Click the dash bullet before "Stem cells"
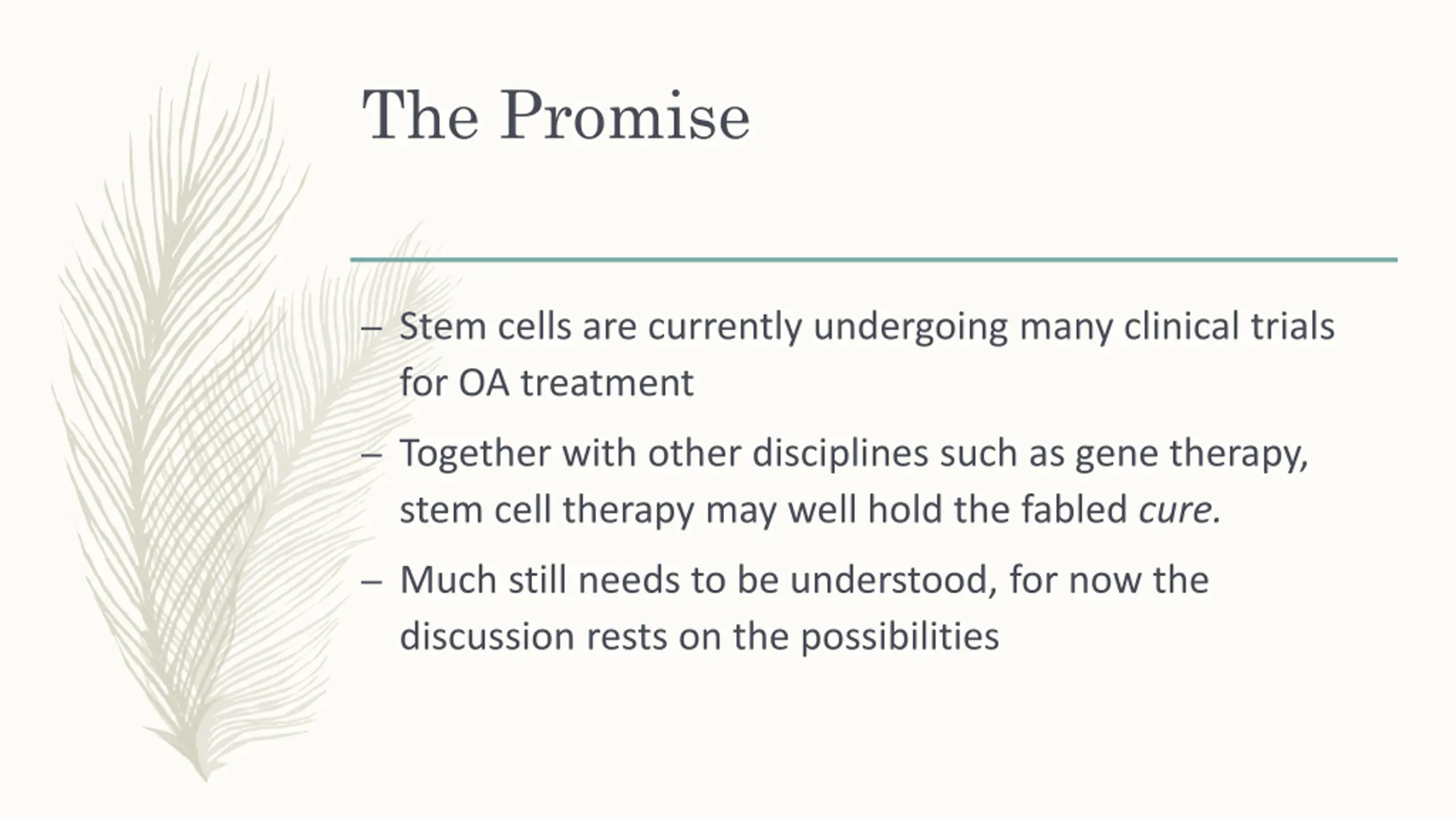The width and height of the screenshot is (1456, 819). point(371,328)
